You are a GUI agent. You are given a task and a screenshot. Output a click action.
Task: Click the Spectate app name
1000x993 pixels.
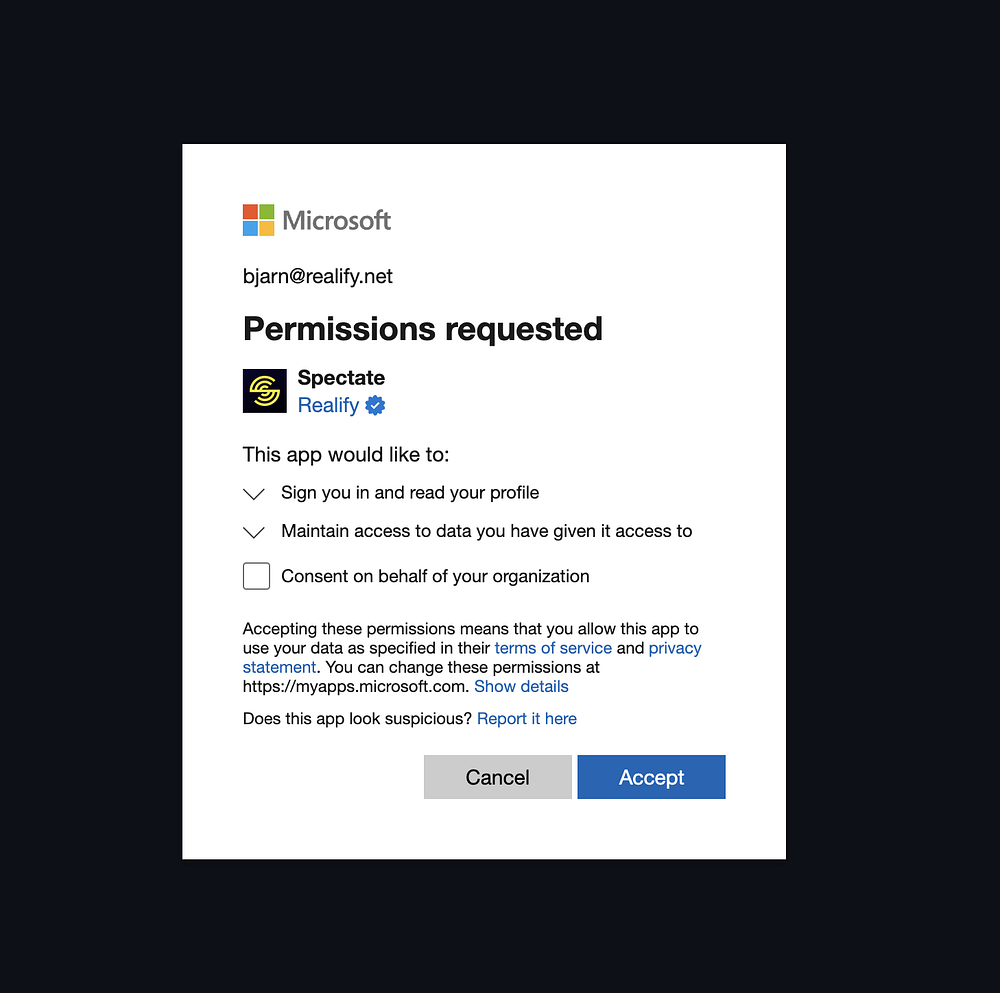341,377
